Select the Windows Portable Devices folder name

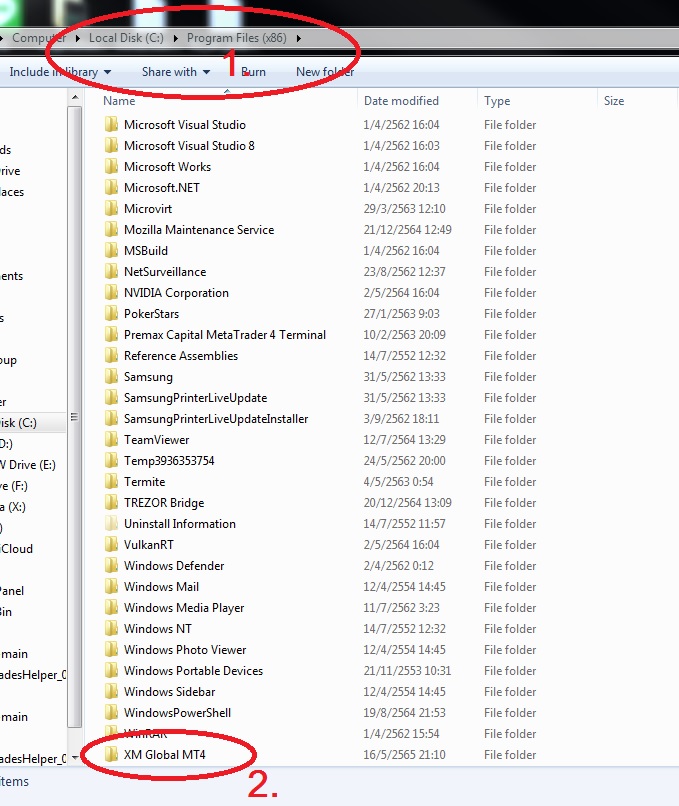pos(193,671)
